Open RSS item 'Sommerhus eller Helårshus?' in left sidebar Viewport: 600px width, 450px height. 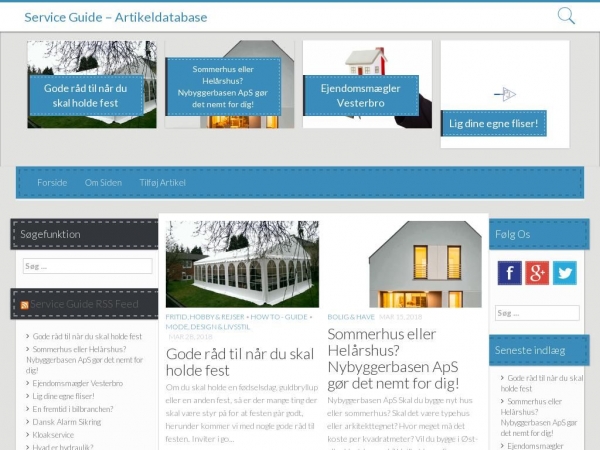pyautogui.click(x=84, y=360)
